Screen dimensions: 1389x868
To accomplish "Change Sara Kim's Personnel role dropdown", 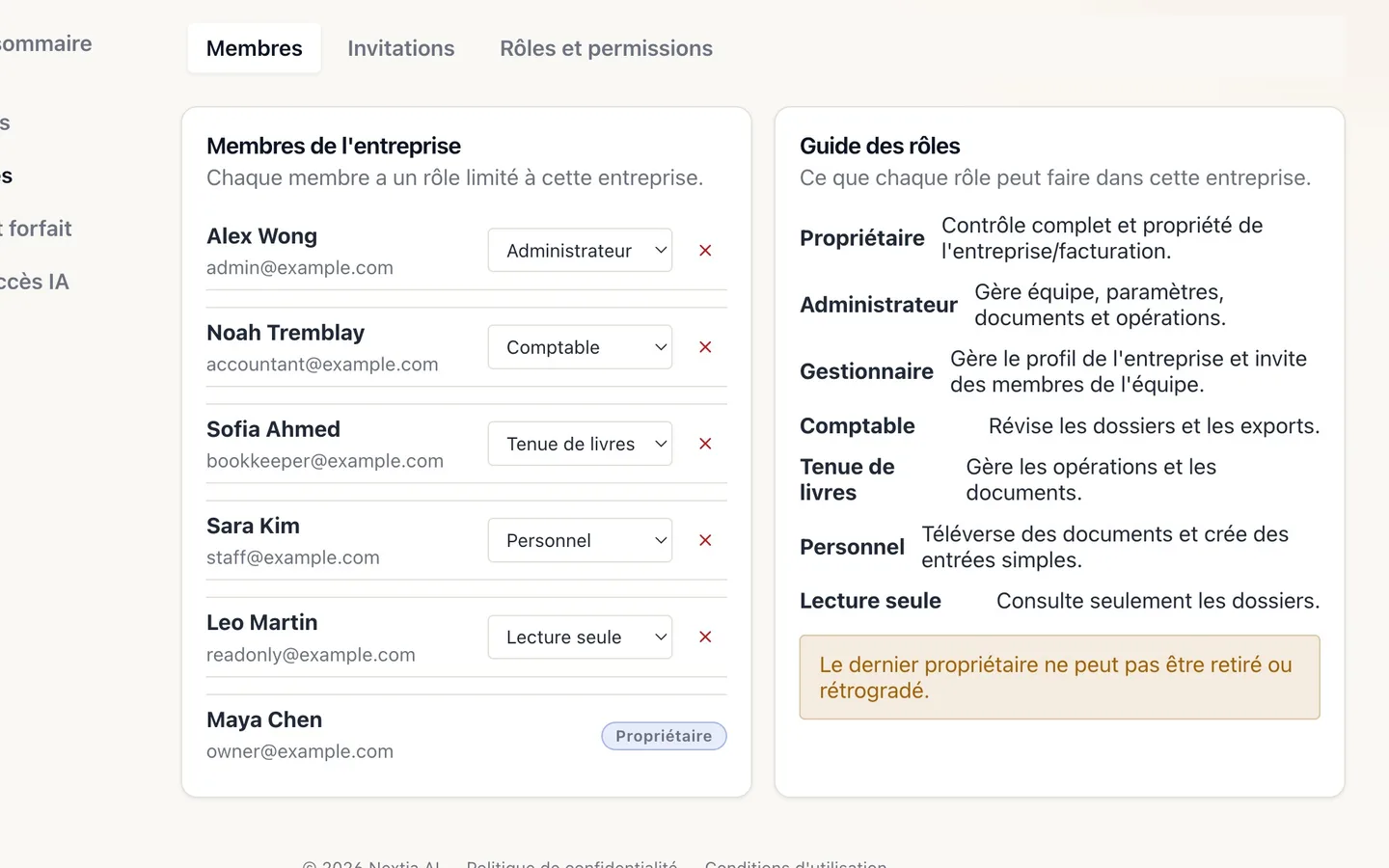I will pos(580,540).
